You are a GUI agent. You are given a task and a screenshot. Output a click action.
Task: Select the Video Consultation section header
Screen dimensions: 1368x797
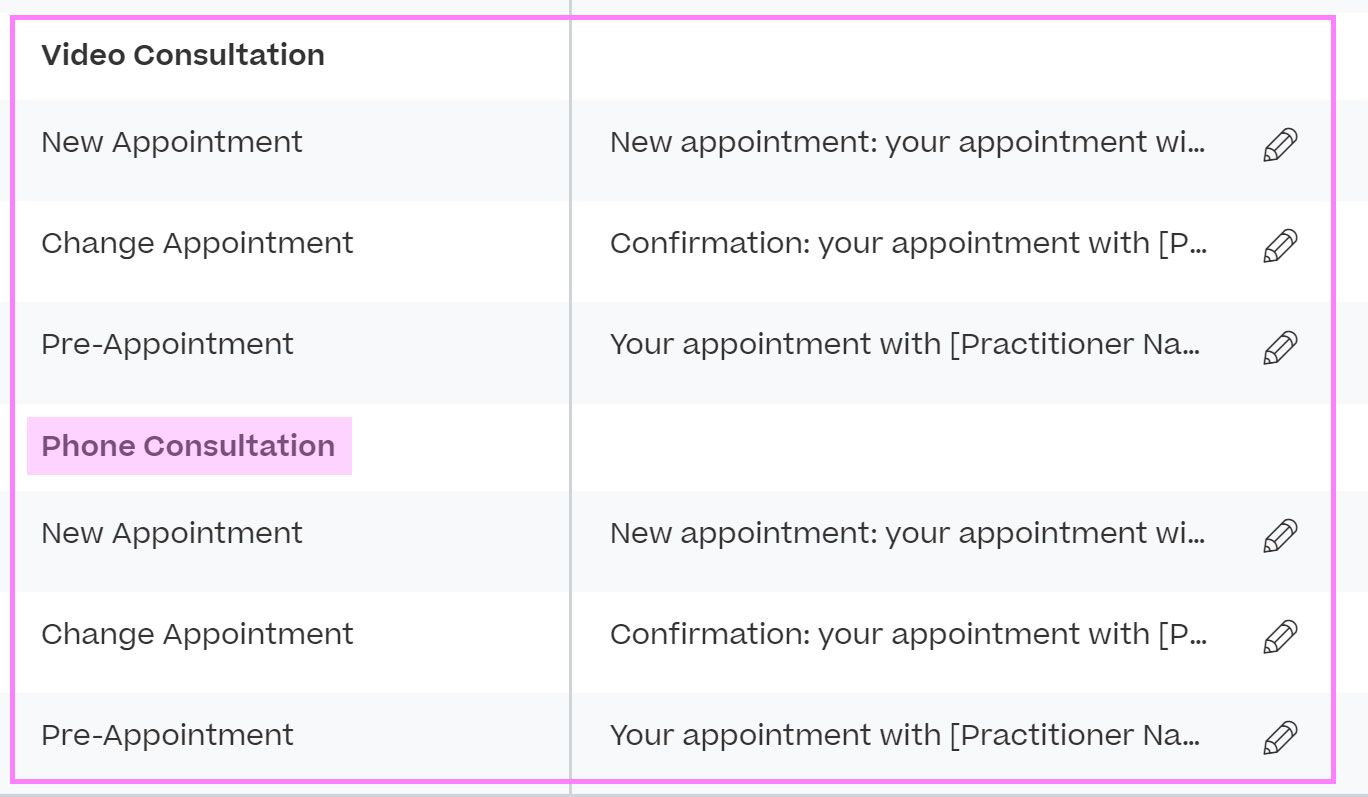click(x=183, y=55)
